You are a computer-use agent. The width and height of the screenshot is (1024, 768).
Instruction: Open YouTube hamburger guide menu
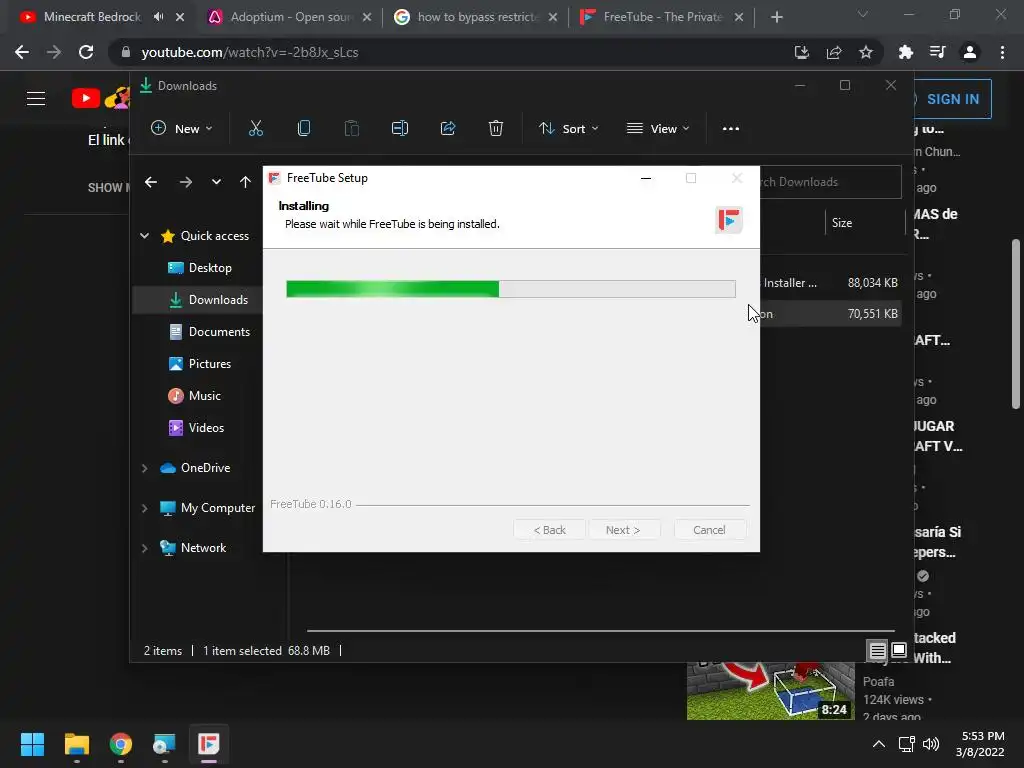click(36, 99)
